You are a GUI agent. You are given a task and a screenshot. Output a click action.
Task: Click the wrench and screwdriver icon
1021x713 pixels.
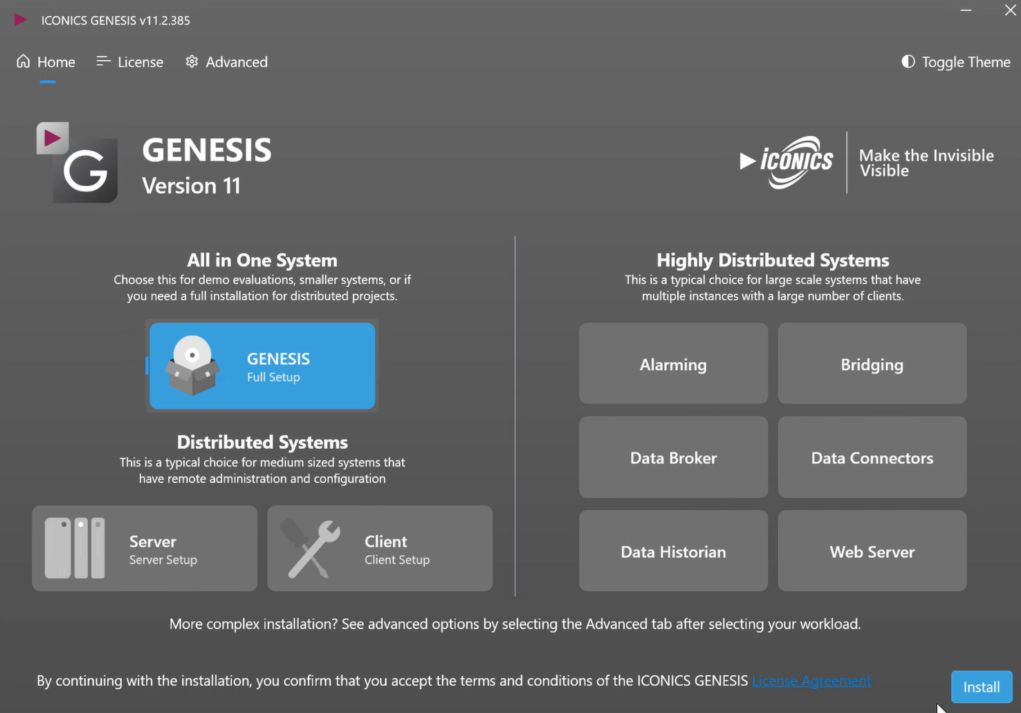[x=312, y=548]
